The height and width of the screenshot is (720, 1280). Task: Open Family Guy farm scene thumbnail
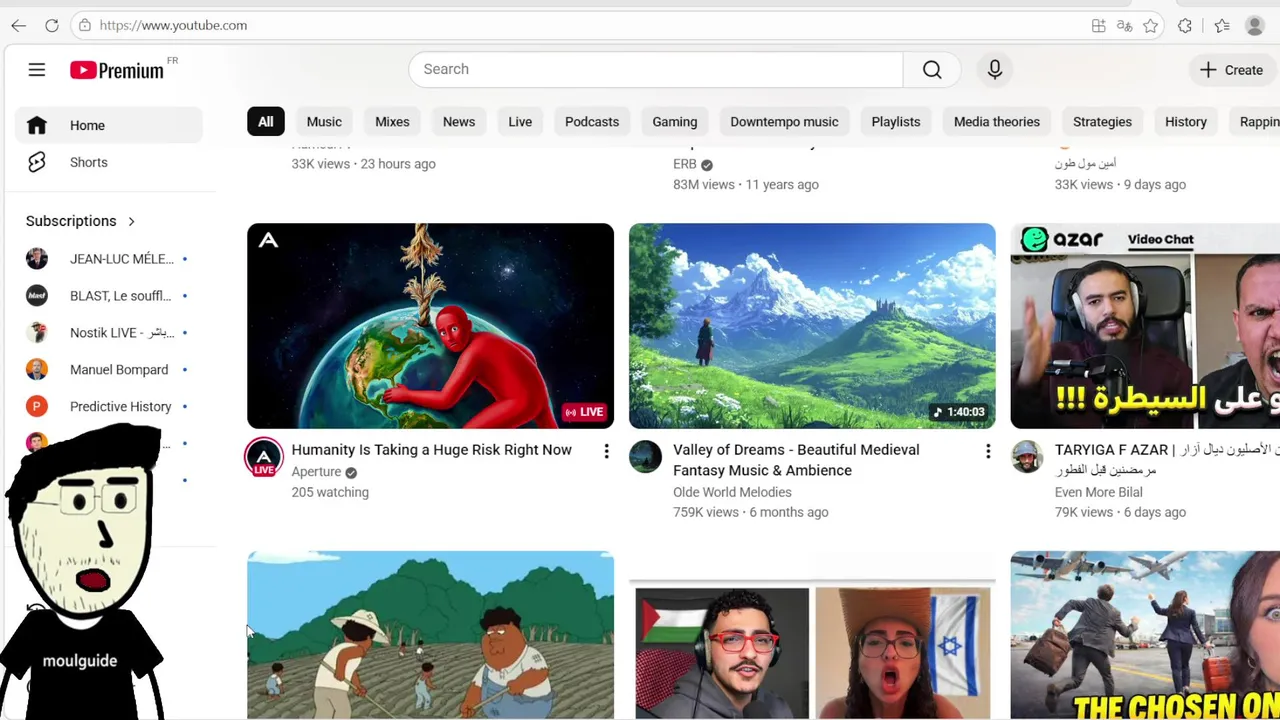[x=430, y=635]
